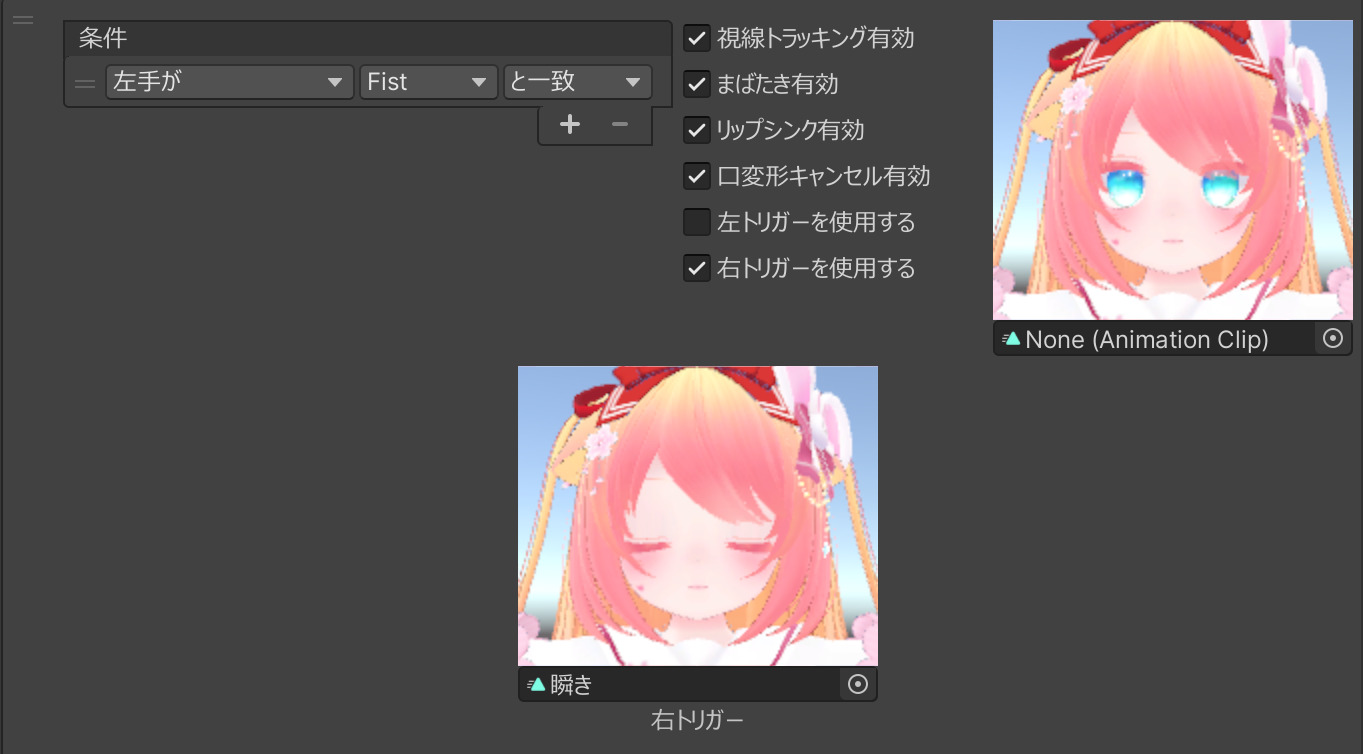Open the 左手が hand condition dropdown
1363x754 pixels.
(x=230, y=82)
